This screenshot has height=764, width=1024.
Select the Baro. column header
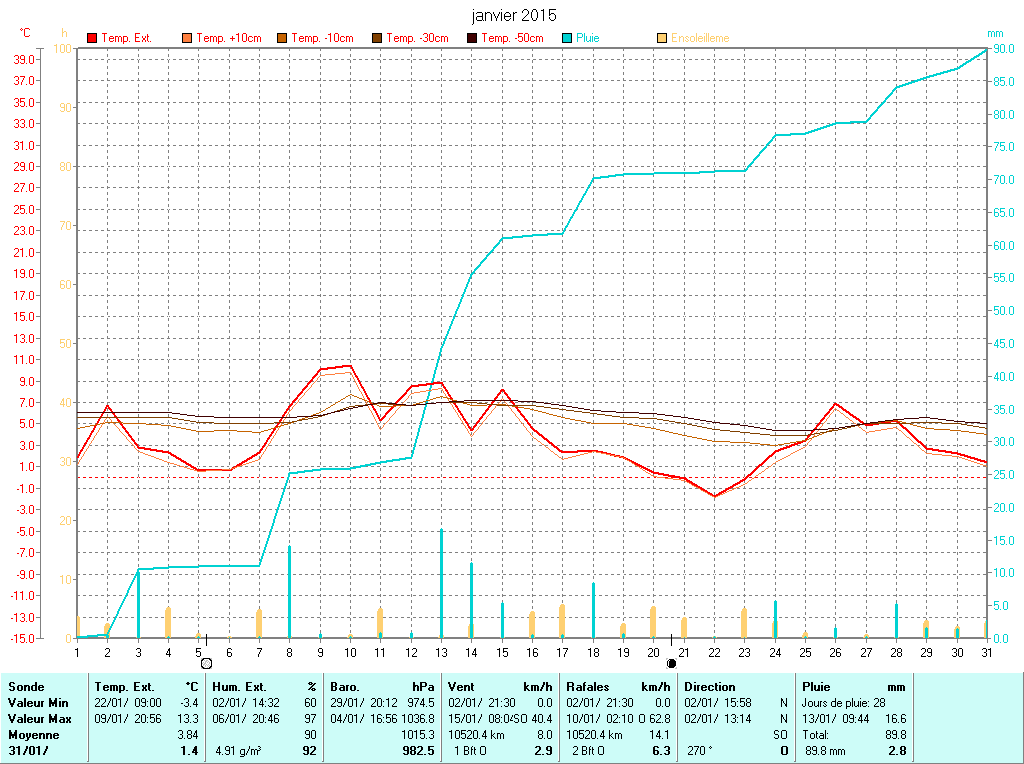click(x=345, y=687)
